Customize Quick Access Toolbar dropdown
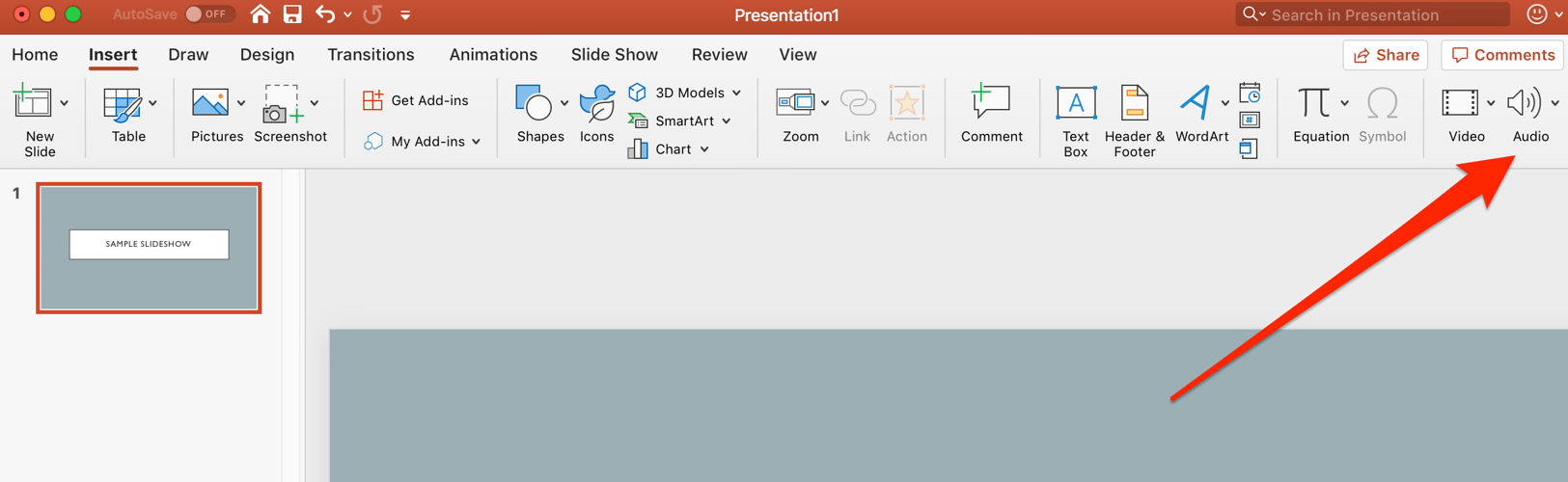 405,15
